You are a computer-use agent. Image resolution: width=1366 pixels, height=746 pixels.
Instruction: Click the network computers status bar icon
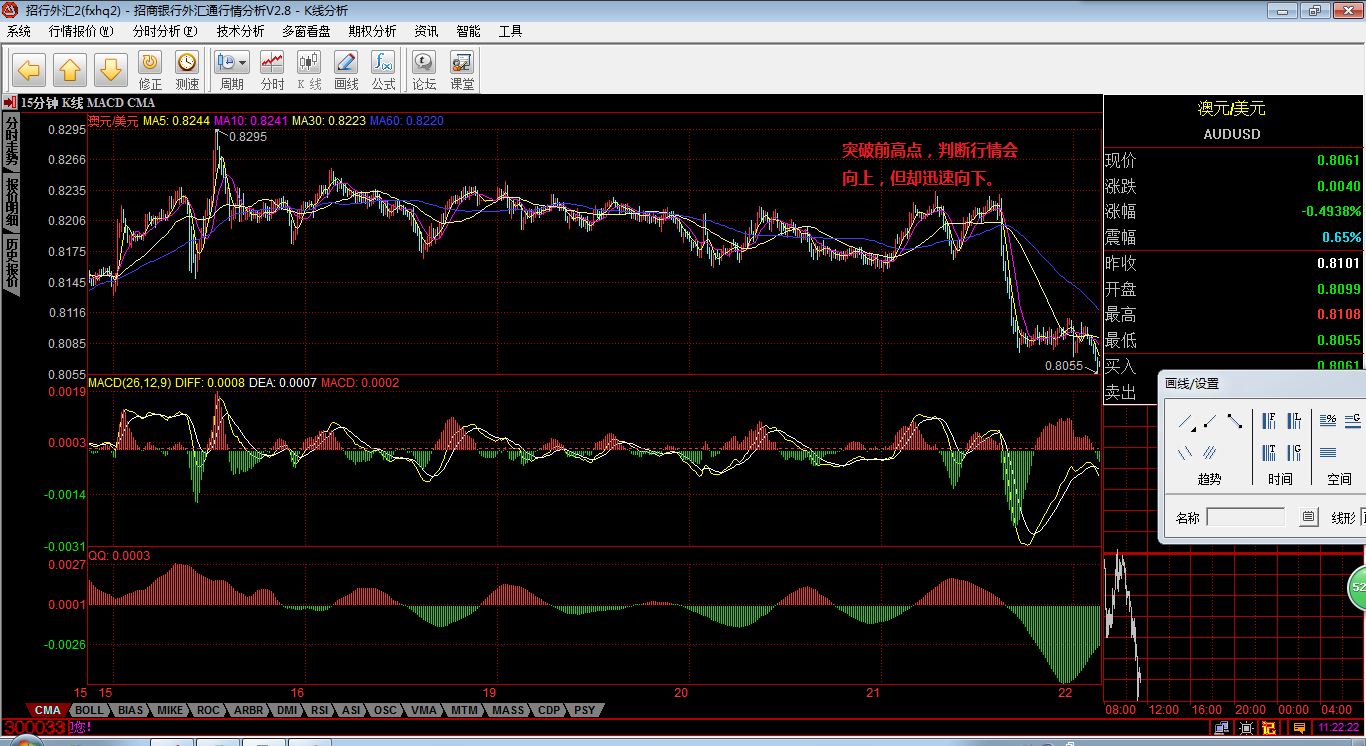(x=1222, y=728)
